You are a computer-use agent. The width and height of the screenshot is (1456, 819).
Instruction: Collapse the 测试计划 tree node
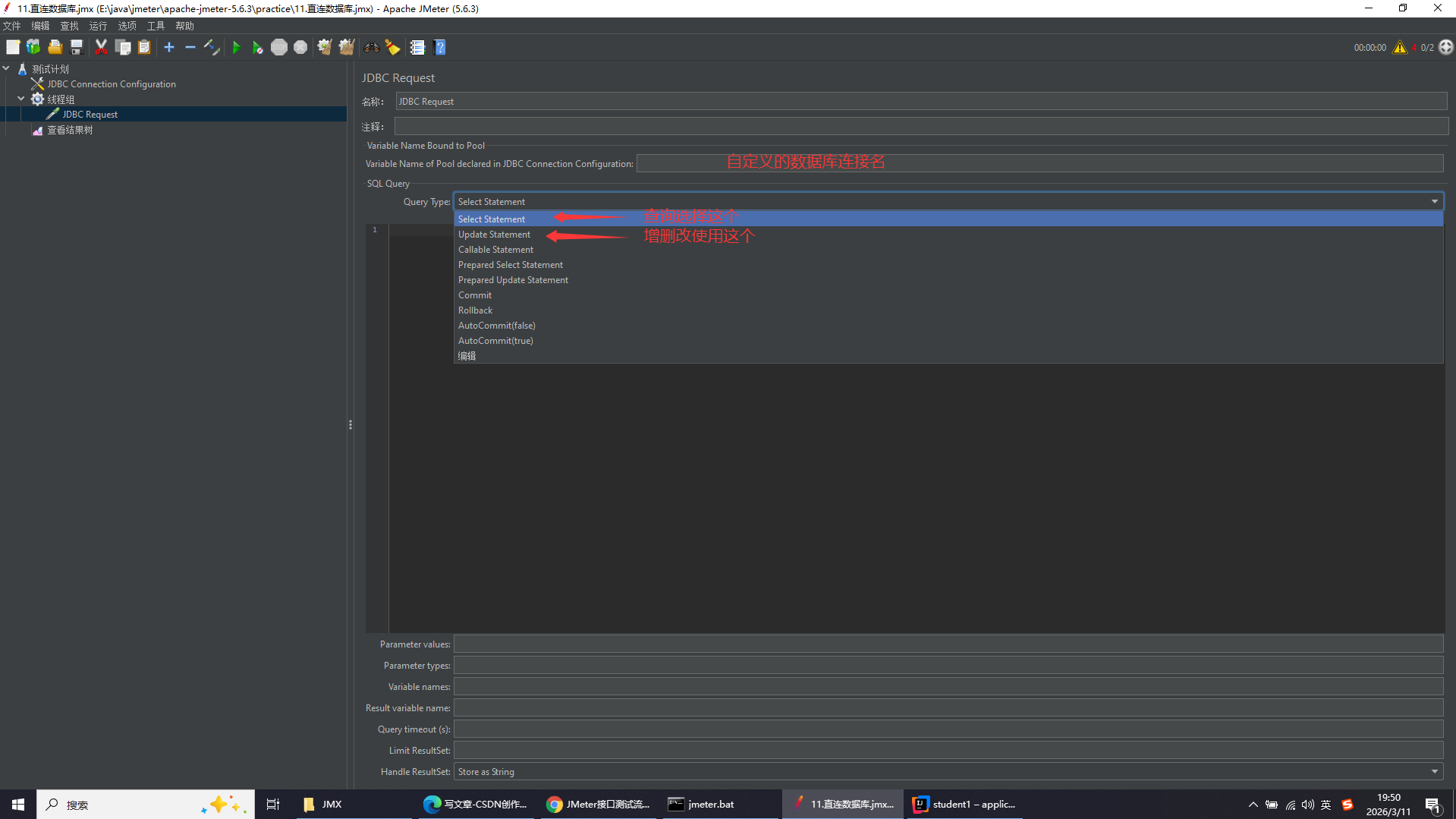coord(6,68)
